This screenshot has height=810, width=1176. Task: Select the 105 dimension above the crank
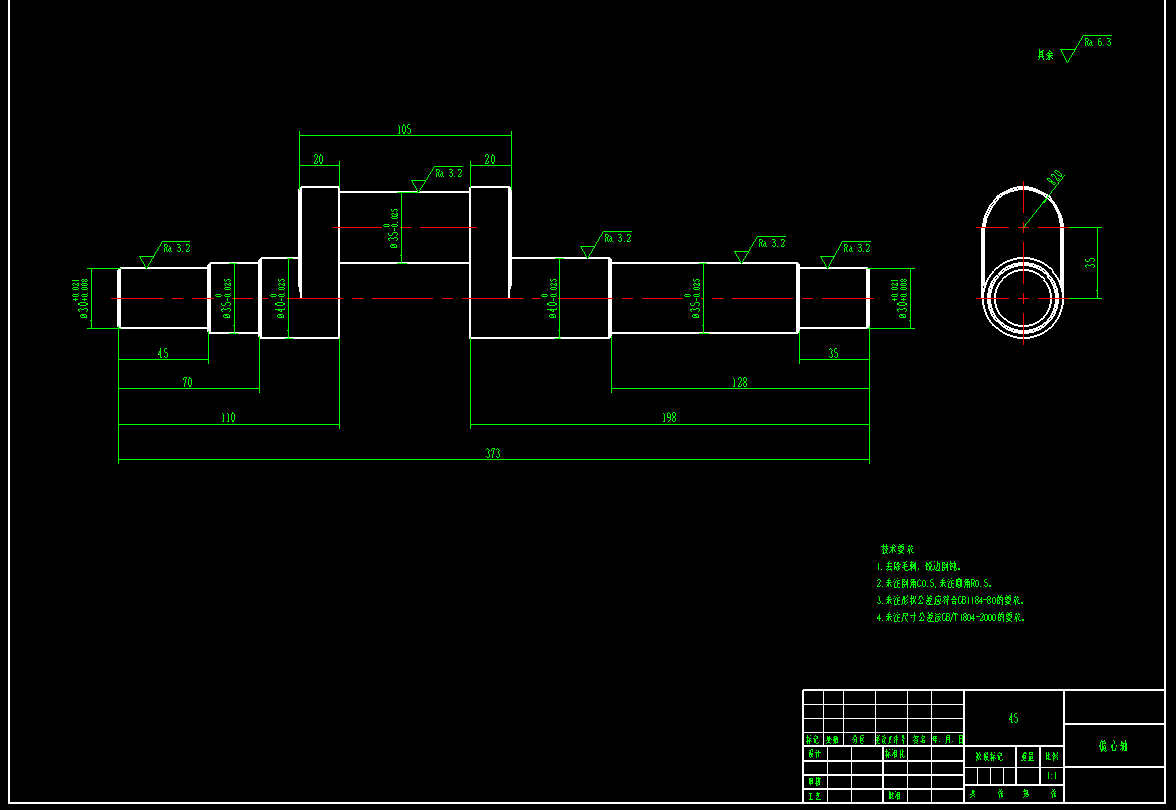(x=404, y=130)
